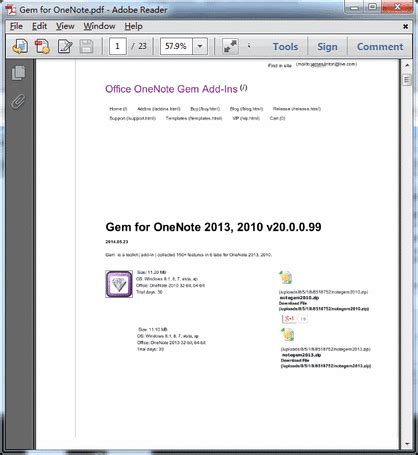
Task: Open the Help menu
Action: pos(133,26)
